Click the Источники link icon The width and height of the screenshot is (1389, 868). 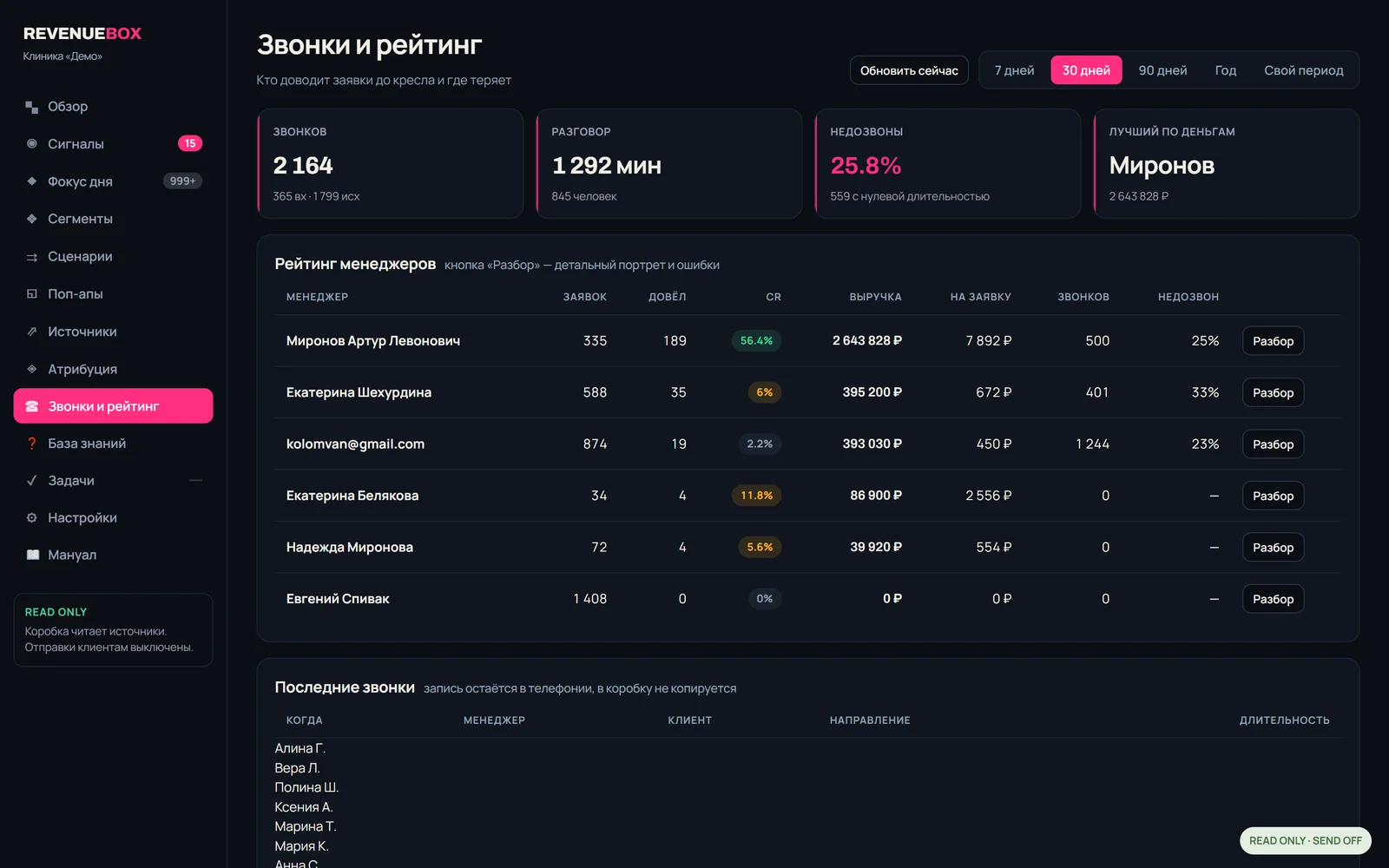click(32, 332)
